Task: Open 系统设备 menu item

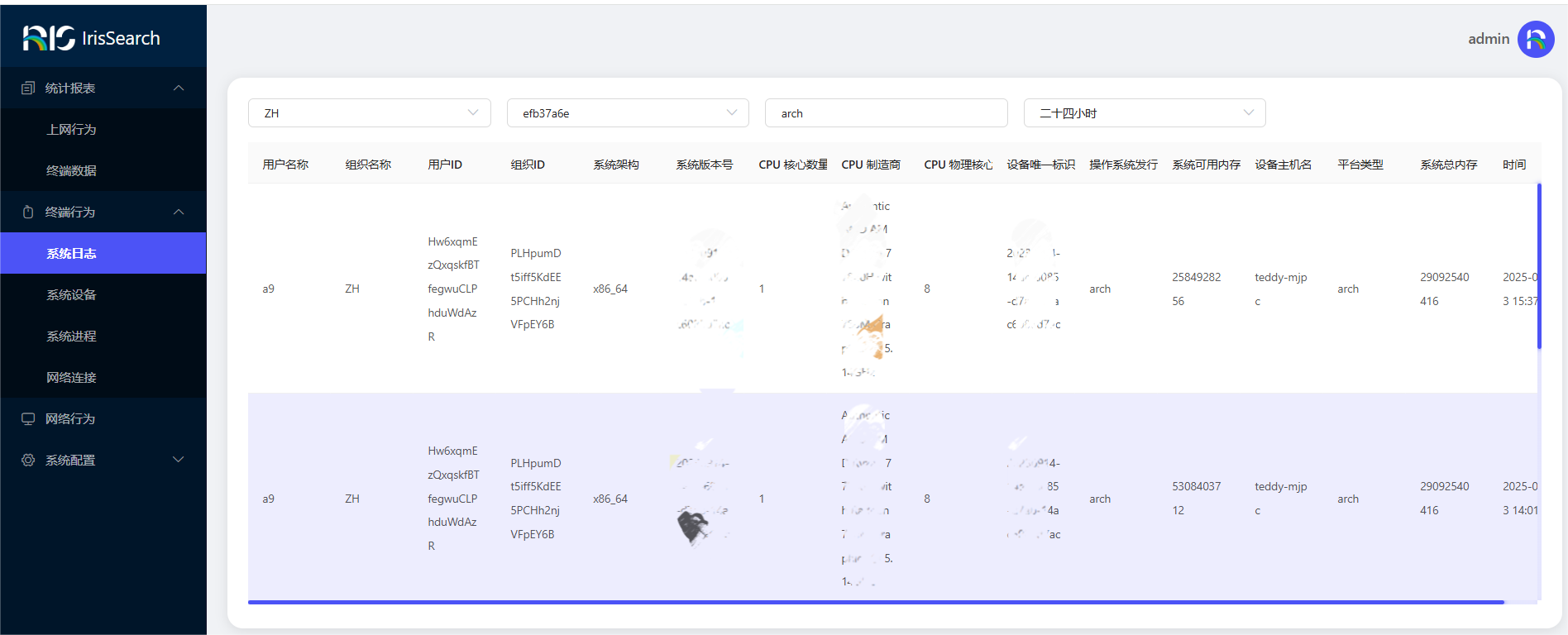Action: point(103,294)
